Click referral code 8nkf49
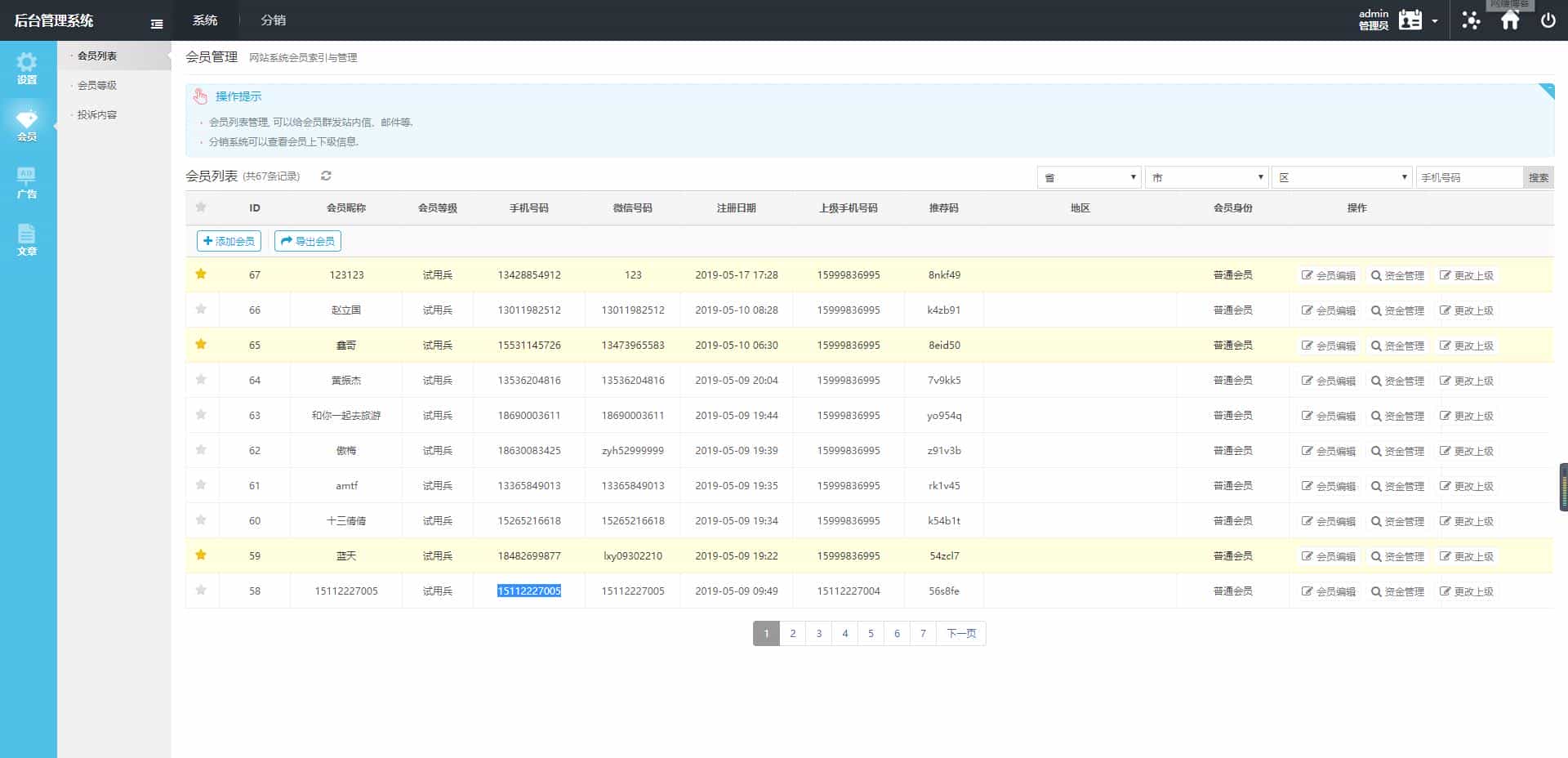1568x758 pixels. click(x=944, y=274)
